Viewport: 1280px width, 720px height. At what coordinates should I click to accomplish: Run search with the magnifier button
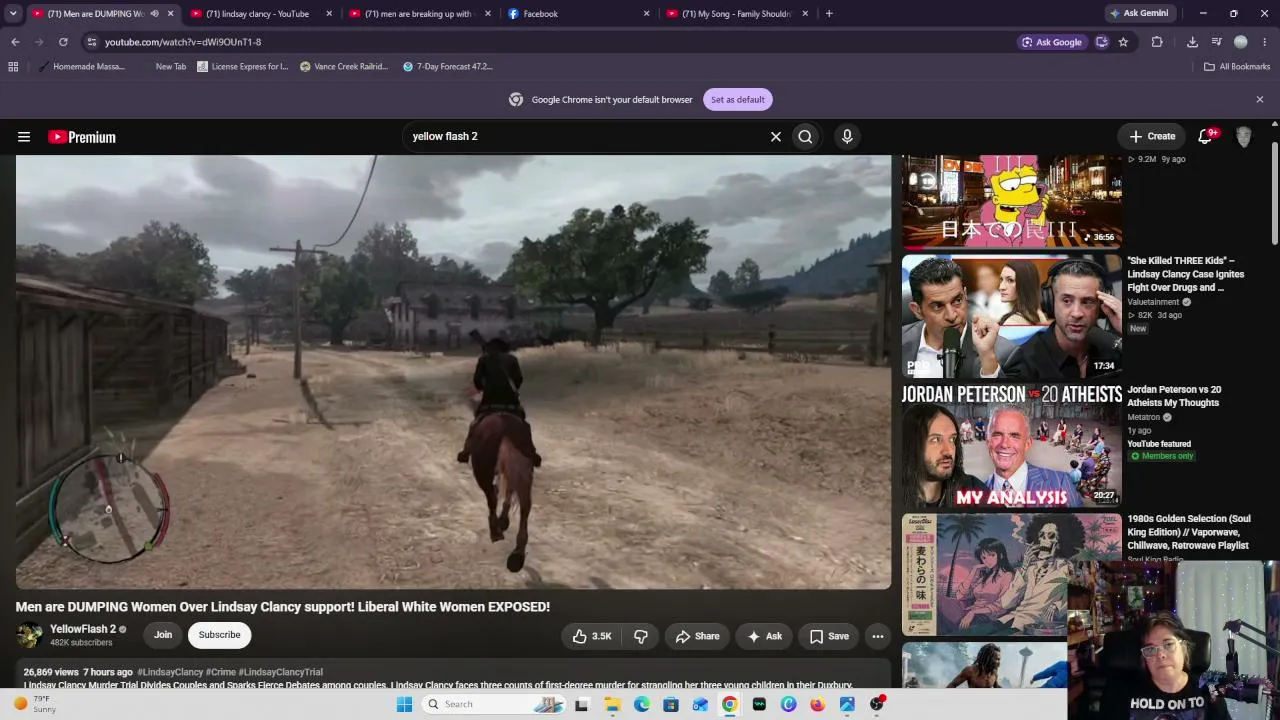click(805, 137)
